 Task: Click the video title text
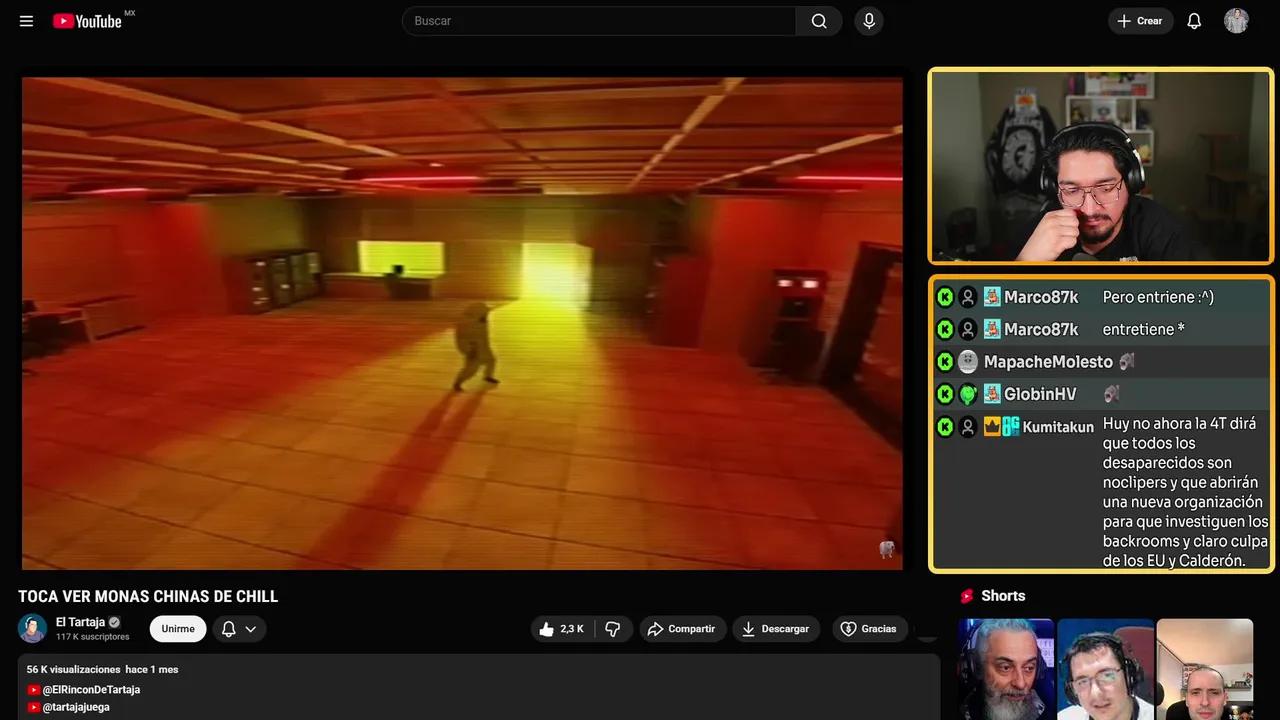148,597
